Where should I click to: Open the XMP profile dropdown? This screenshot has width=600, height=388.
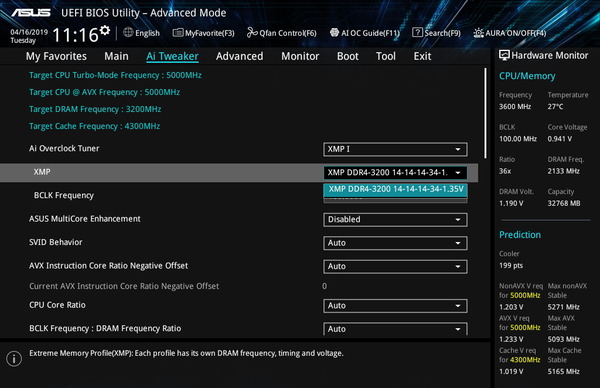coord(395,173)
